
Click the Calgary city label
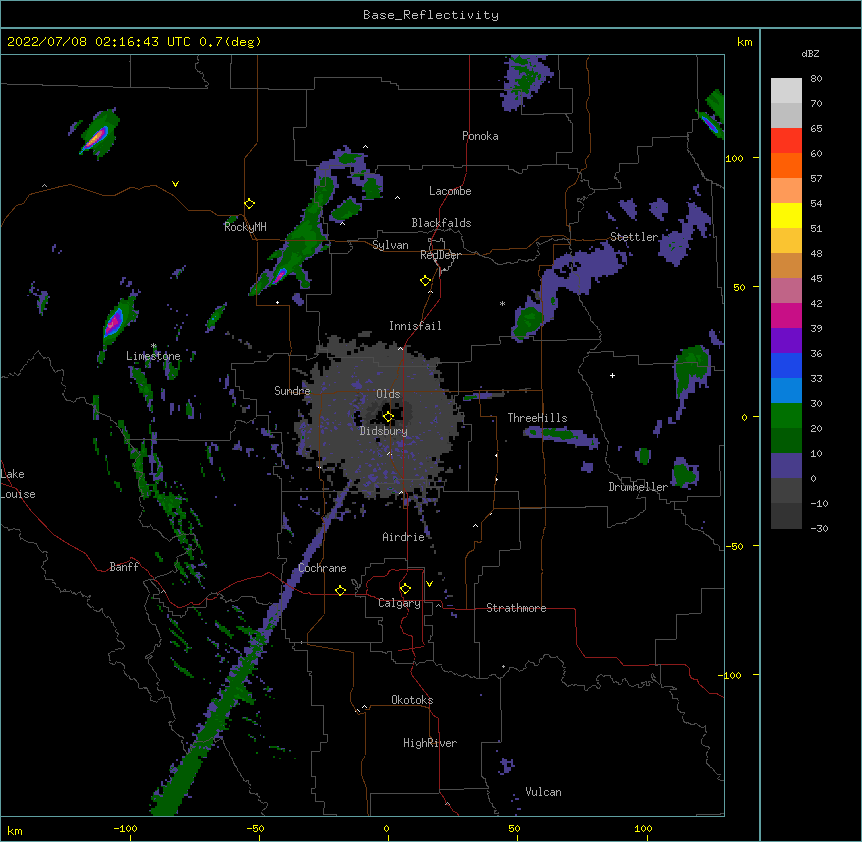(399, 603)
